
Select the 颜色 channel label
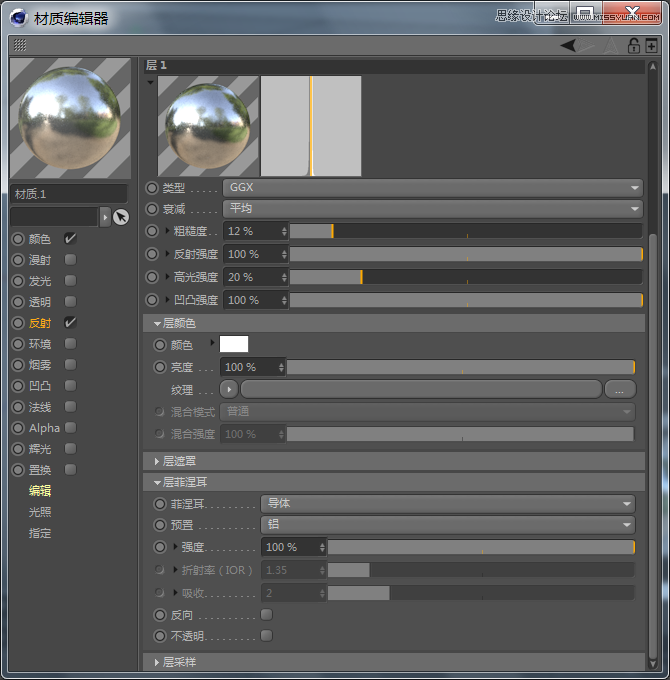point(40,239)
